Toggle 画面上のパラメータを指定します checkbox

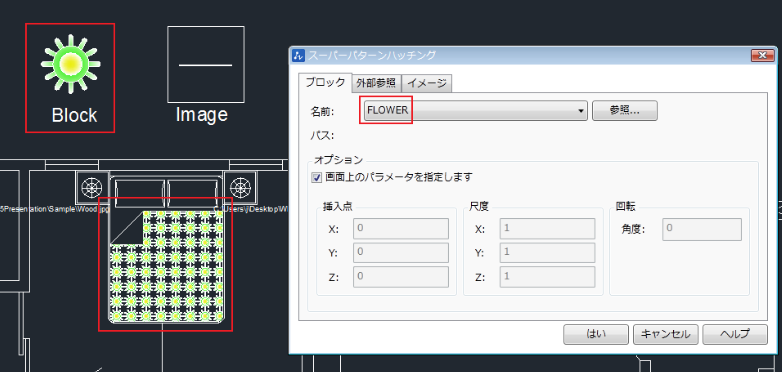coord(317,177)
